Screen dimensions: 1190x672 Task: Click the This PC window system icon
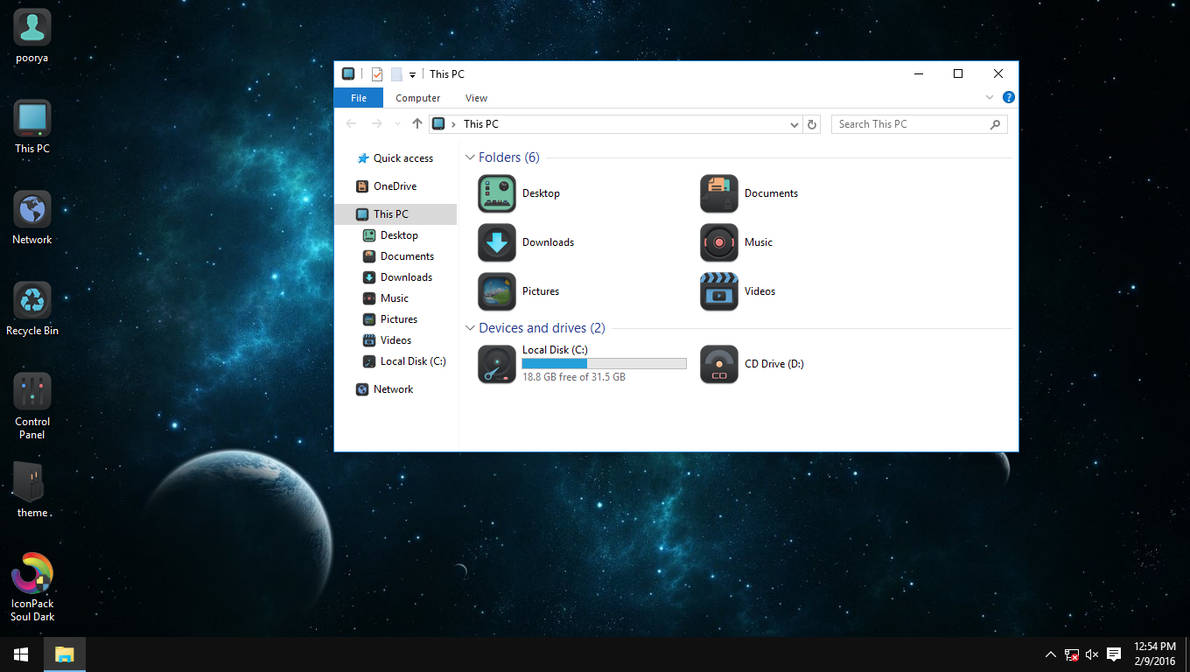[348, 74]
